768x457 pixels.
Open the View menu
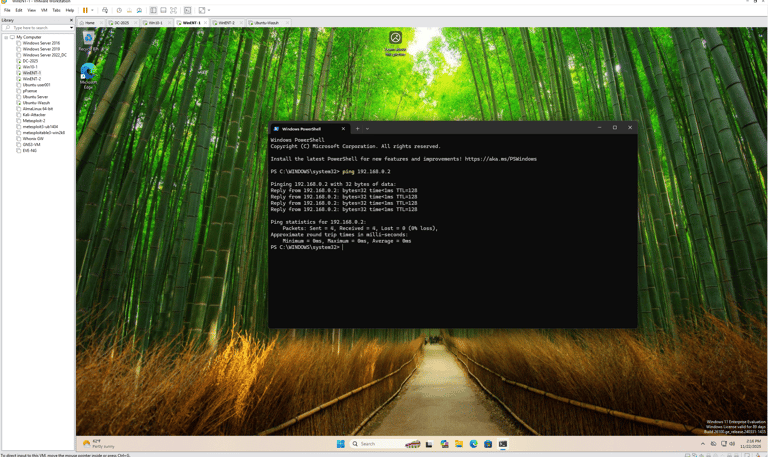(31, 10)
